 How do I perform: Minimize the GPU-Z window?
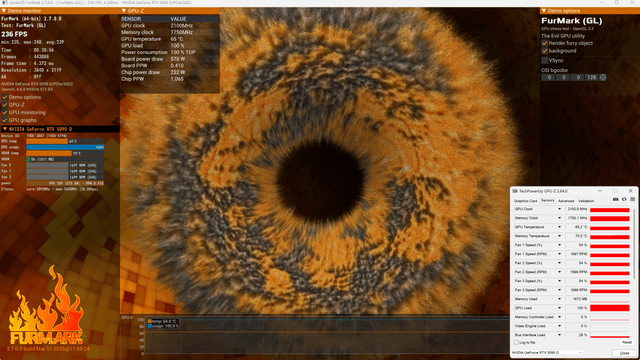[x=600, y=191]
